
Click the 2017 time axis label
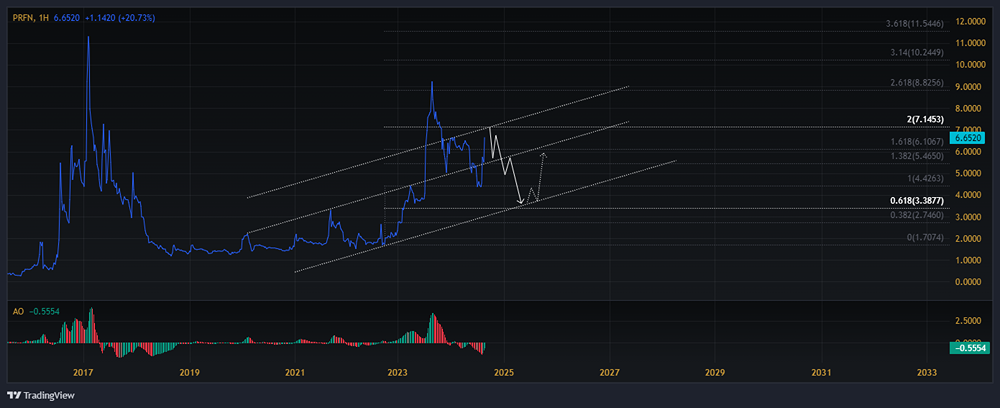point(84,370)
